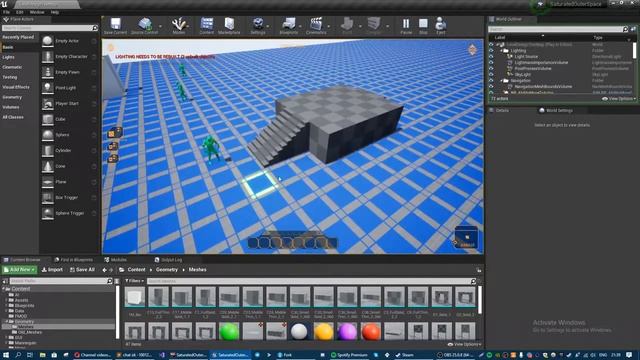Select the Cube actor icon
640x360 pixels.
[x=48, y=119]
